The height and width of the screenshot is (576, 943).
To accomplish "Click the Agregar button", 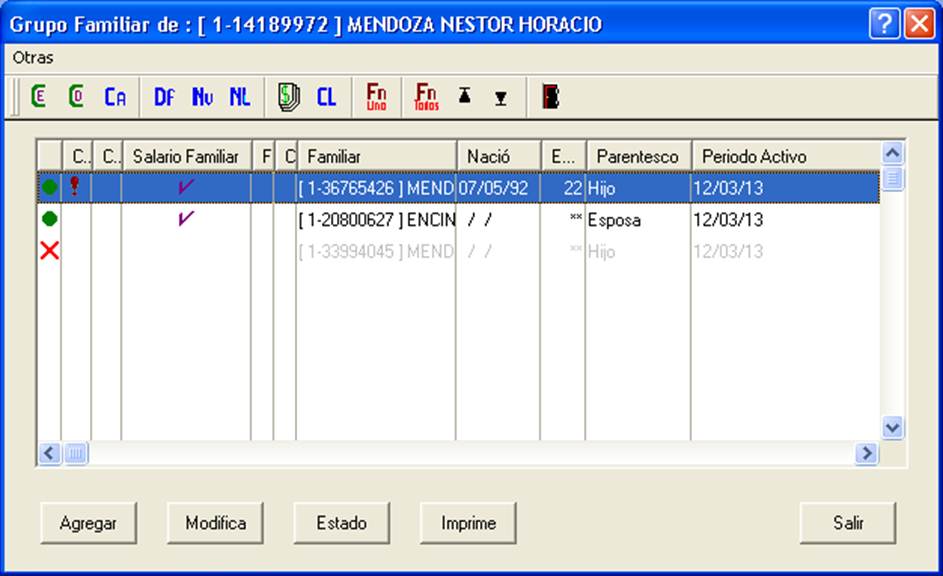I will coord(88,523).
